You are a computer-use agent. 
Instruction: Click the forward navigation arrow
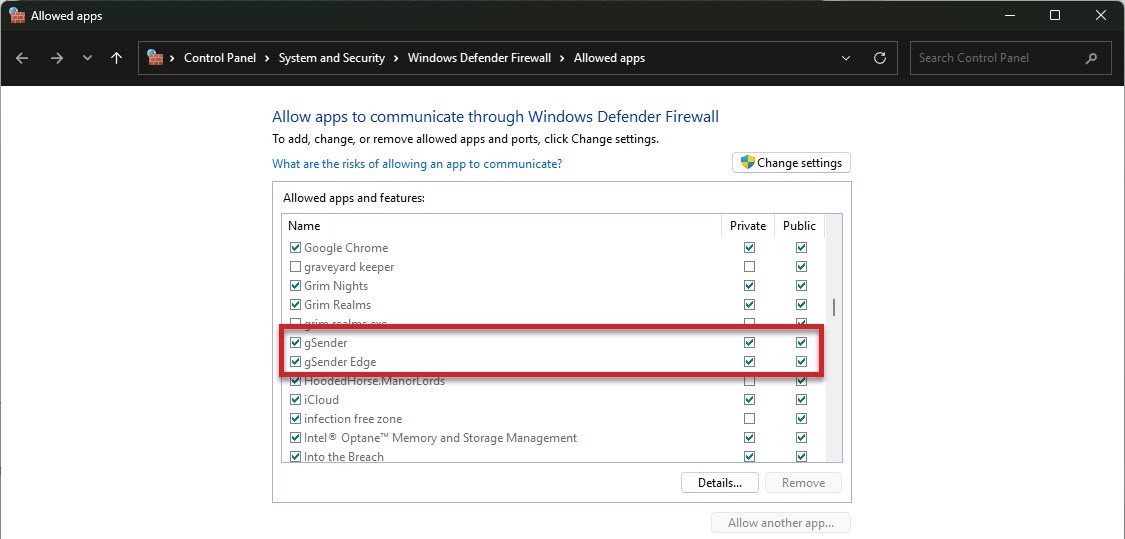pyautogui.click(x=56, y=58)
